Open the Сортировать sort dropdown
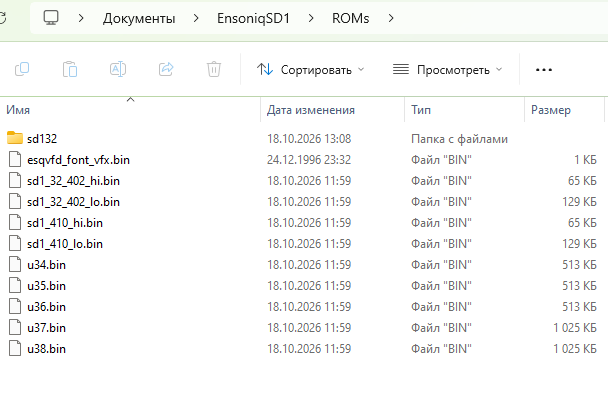This screenshot has height=411, width=608. click(x=311, y=70)
